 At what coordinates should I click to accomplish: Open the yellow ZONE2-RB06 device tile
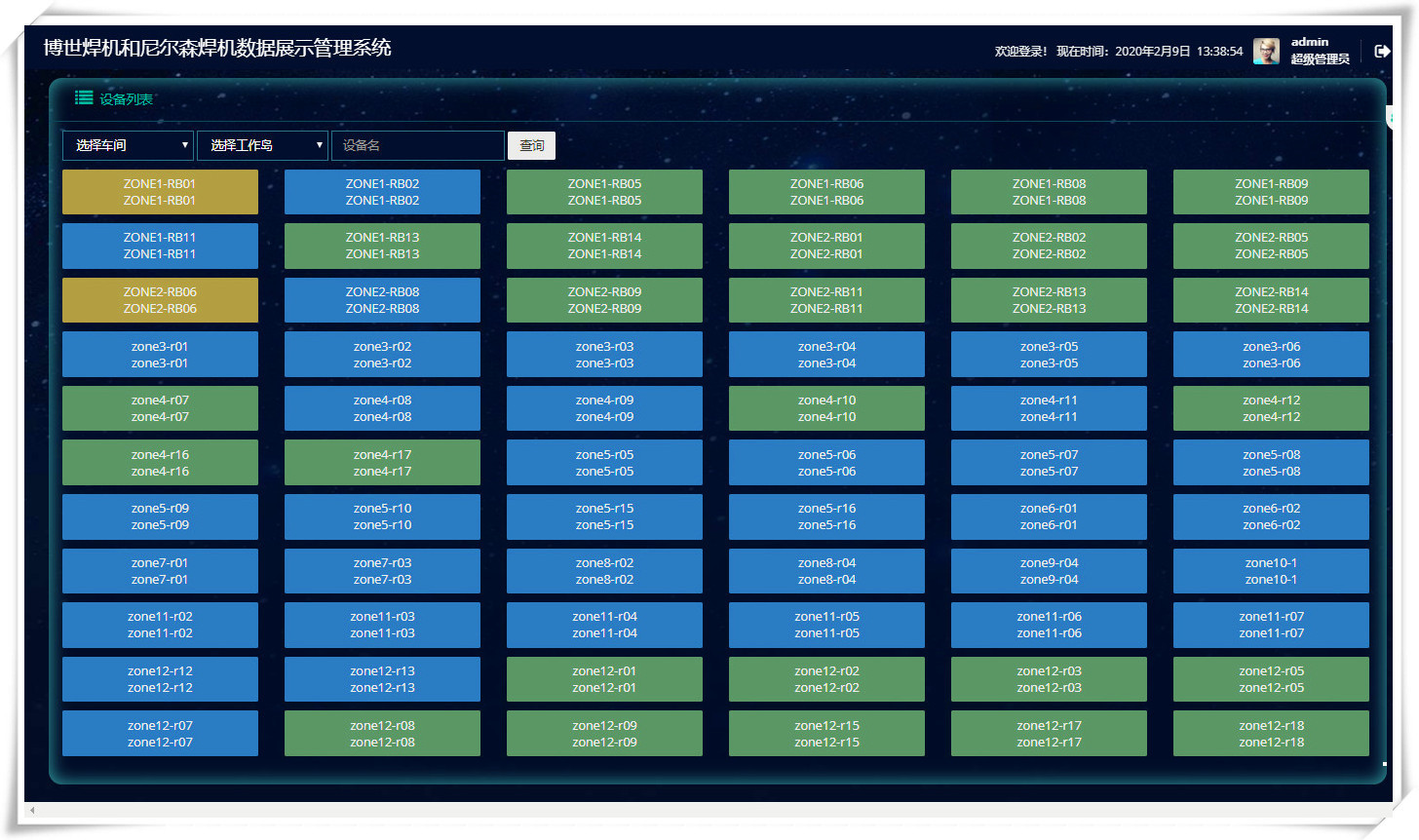click(160, 300)
